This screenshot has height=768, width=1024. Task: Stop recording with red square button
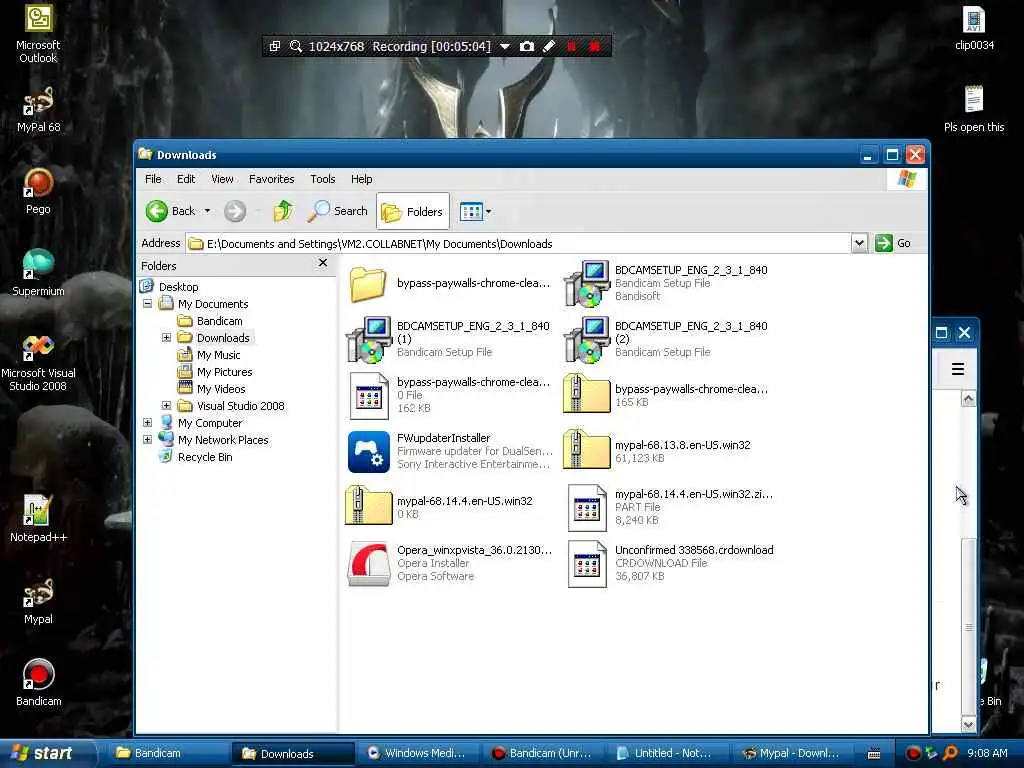[x=594, y=46]
